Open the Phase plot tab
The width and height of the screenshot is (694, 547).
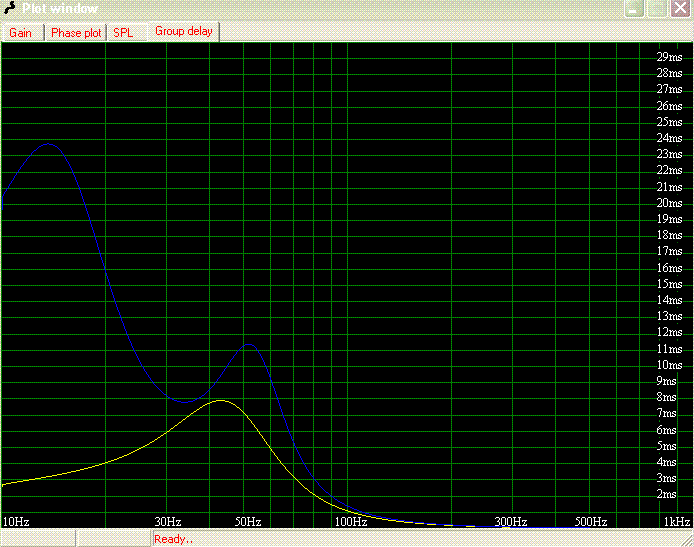76,33
